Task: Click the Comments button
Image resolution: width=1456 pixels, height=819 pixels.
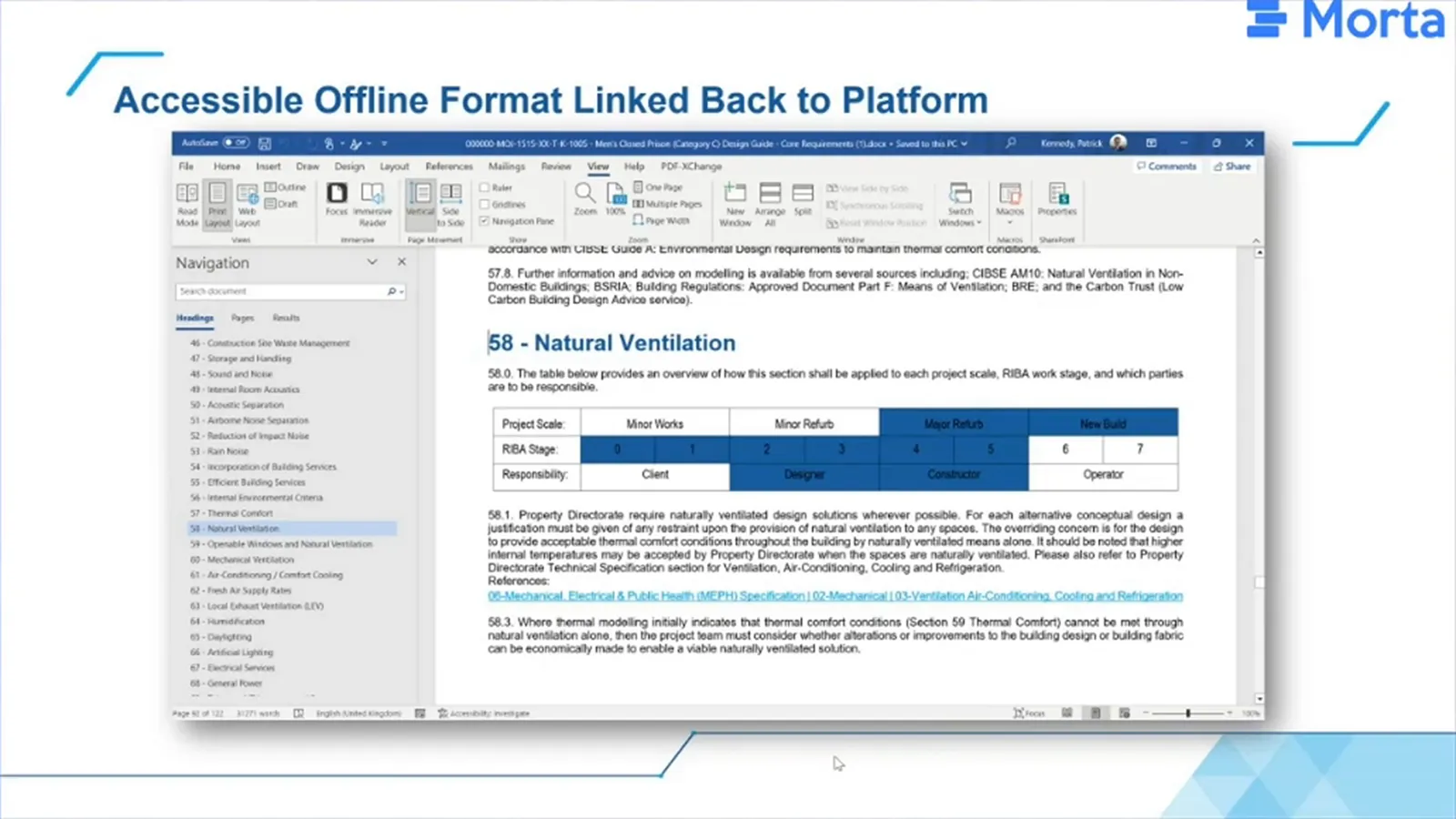Action: tap(1166, 167)
